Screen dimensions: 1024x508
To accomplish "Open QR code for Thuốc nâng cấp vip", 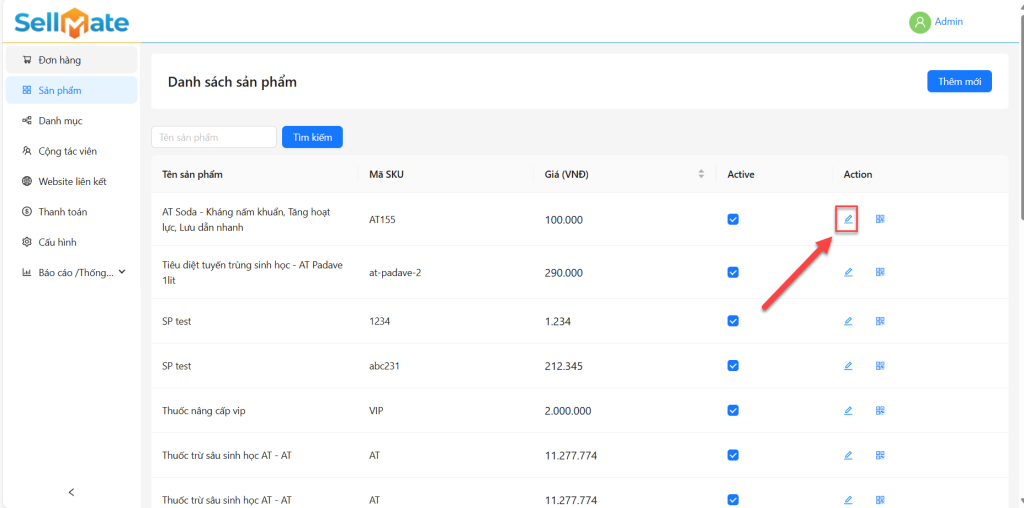I will click(880, 411).
